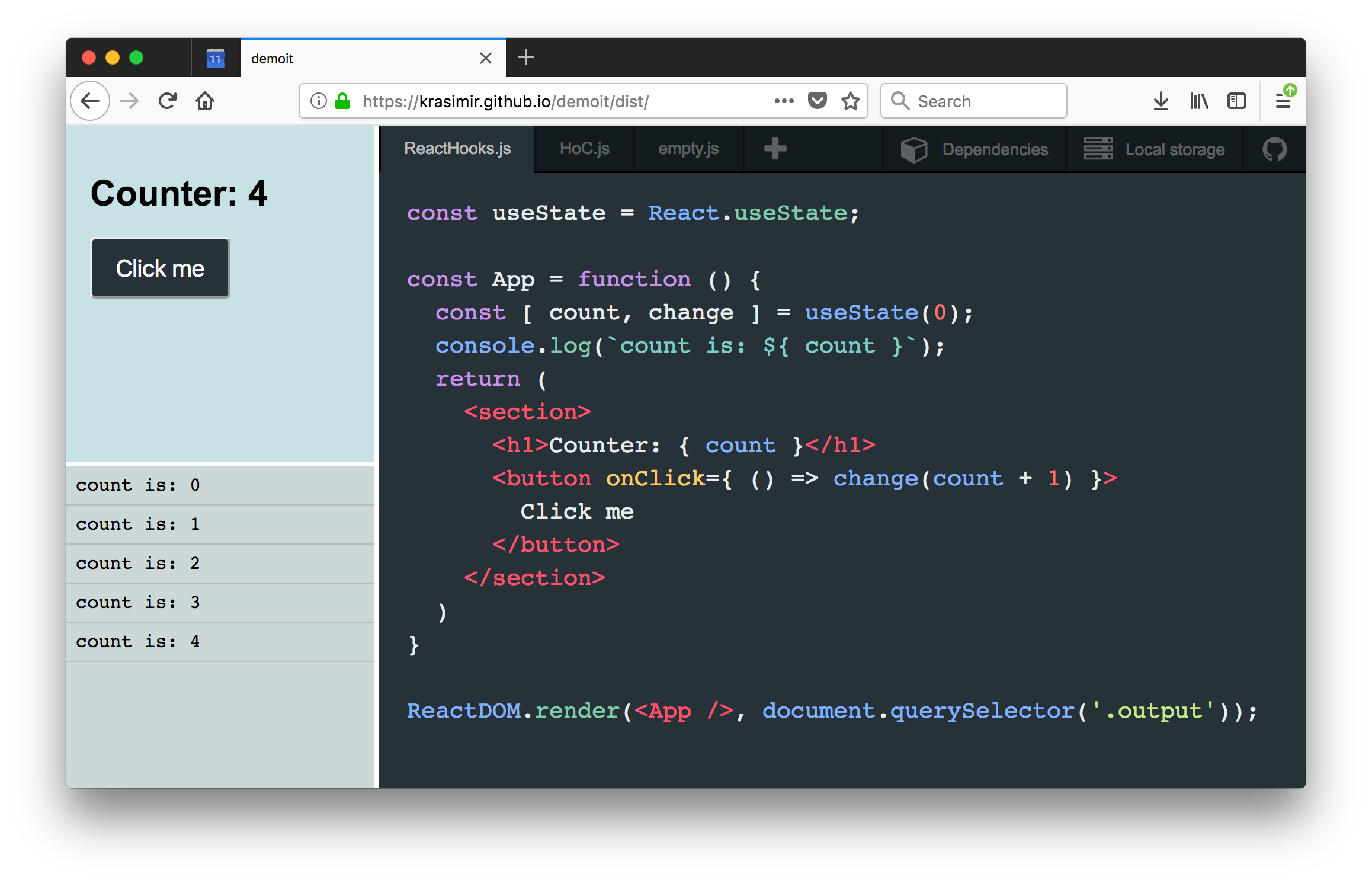This screenshot has width=1372, height=883.
Task: Reload the current page
Action: point(168,101)
